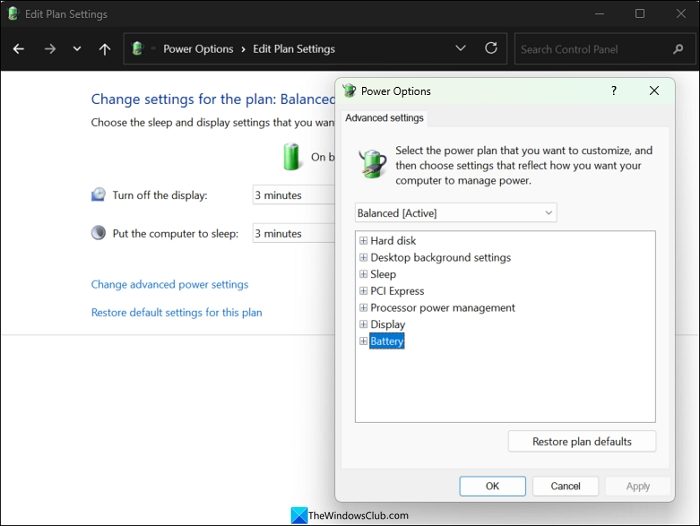Click Restore plan defaults button

(582, 441)
